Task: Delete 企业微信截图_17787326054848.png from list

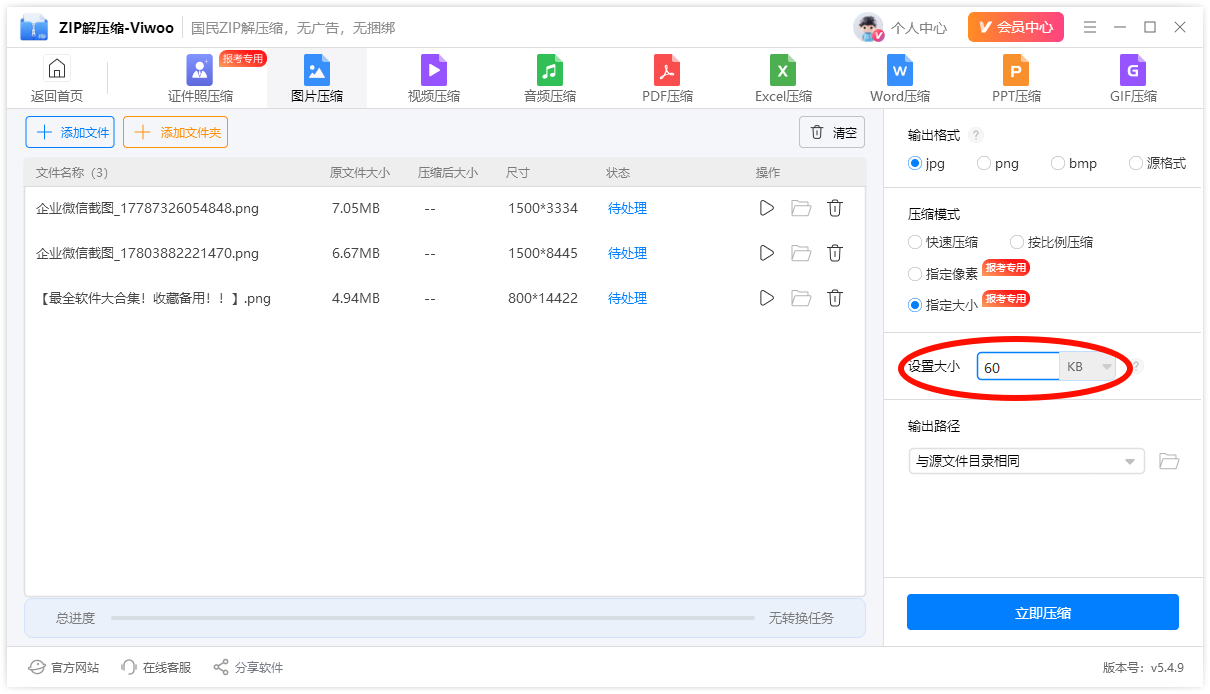Action: (x=835, y=208)
